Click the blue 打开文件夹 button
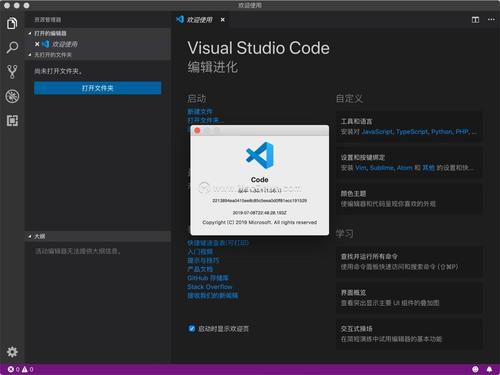 coord(98,88)
